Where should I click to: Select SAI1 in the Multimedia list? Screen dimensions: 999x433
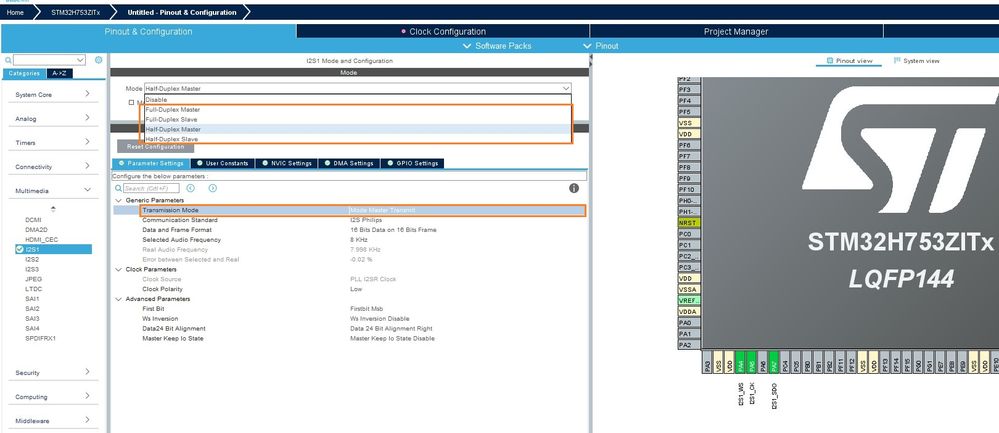(32, 299)
